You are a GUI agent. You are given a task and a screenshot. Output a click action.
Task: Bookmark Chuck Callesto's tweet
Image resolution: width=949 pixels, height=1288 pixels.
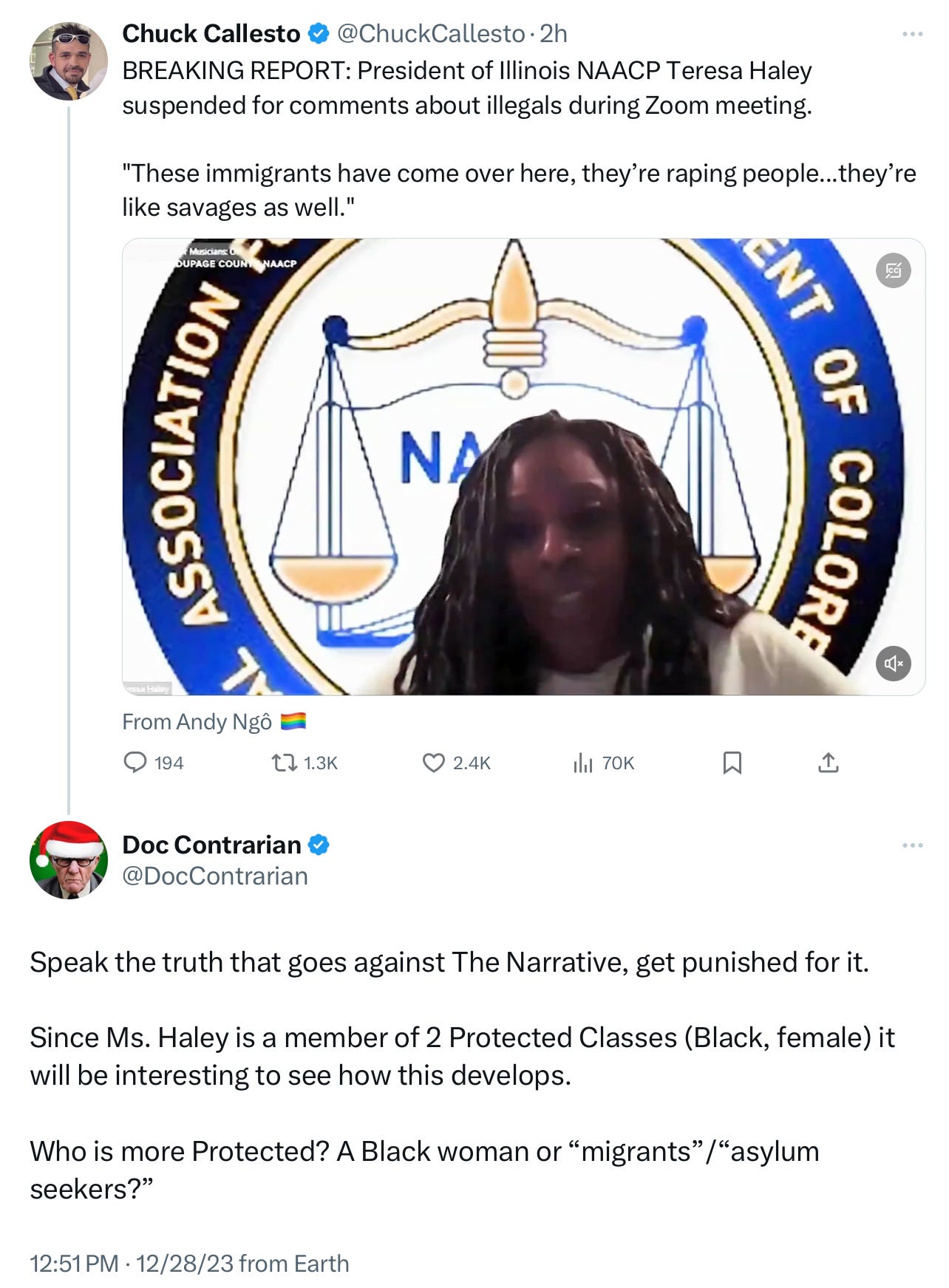[x=732, y=763]
